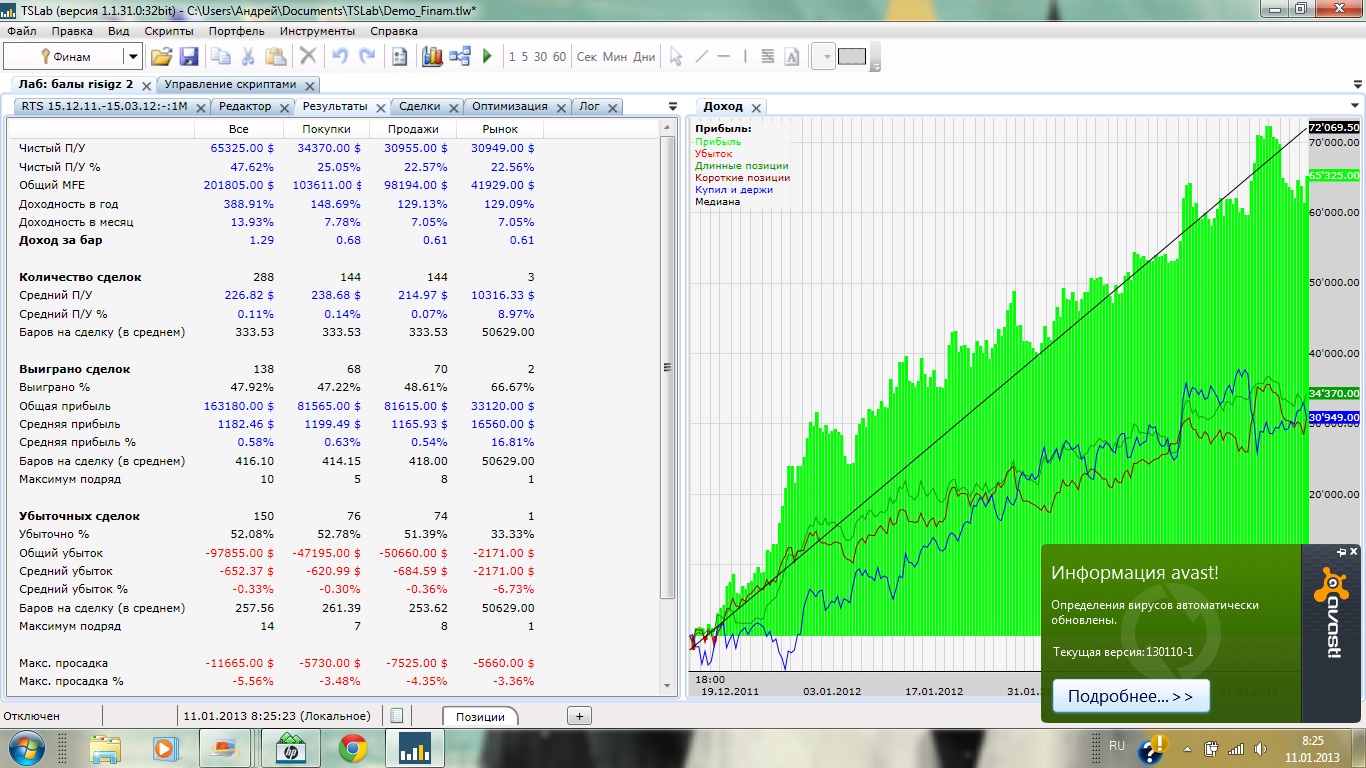Toggle the Мин timeframe button

(615, 57)
